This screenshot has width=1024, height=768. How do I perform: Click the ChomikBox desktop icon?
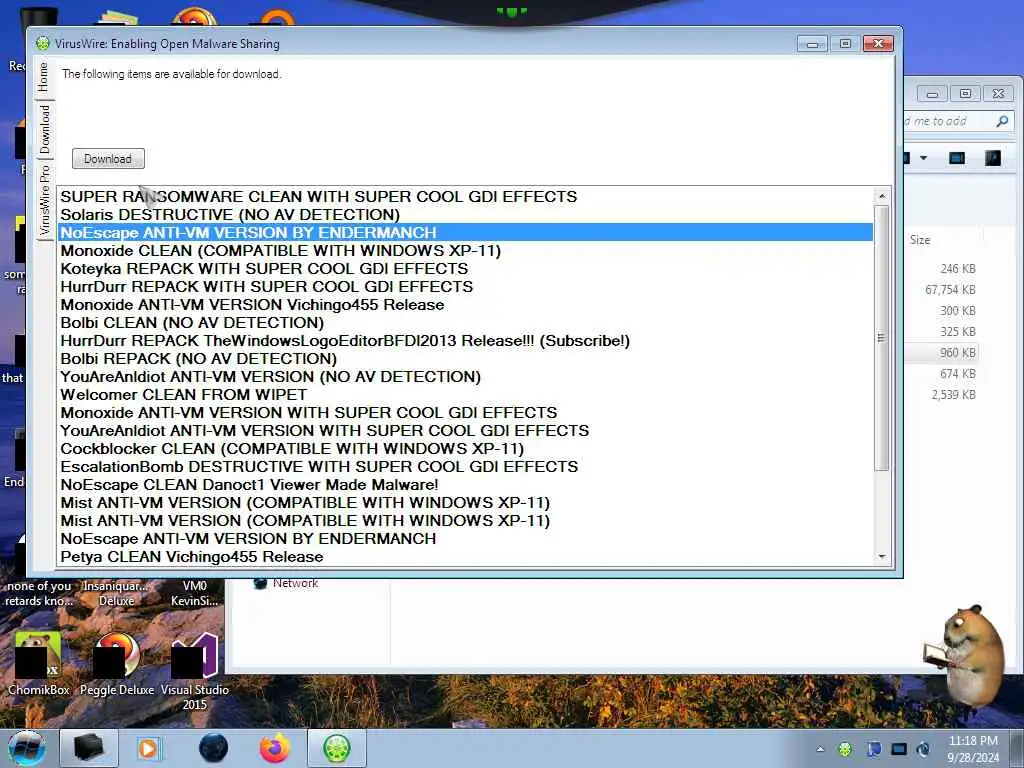(39, 663)
